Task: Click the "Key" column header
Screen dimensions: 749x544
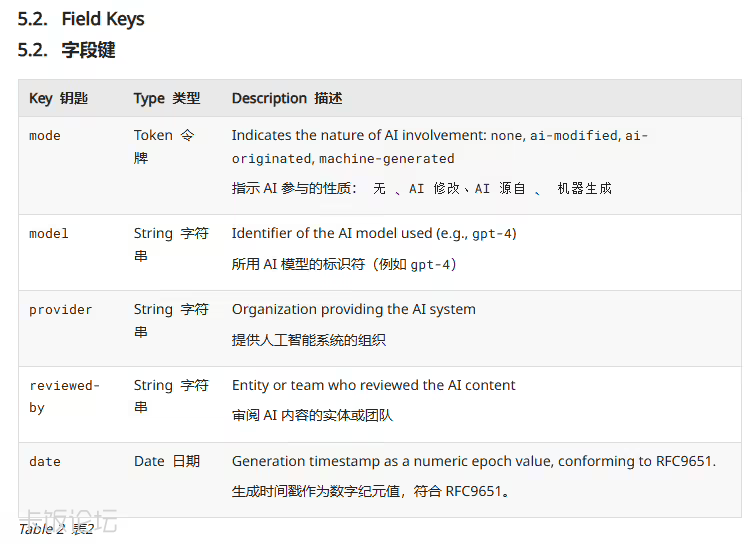Action: [x=41, y=98]
